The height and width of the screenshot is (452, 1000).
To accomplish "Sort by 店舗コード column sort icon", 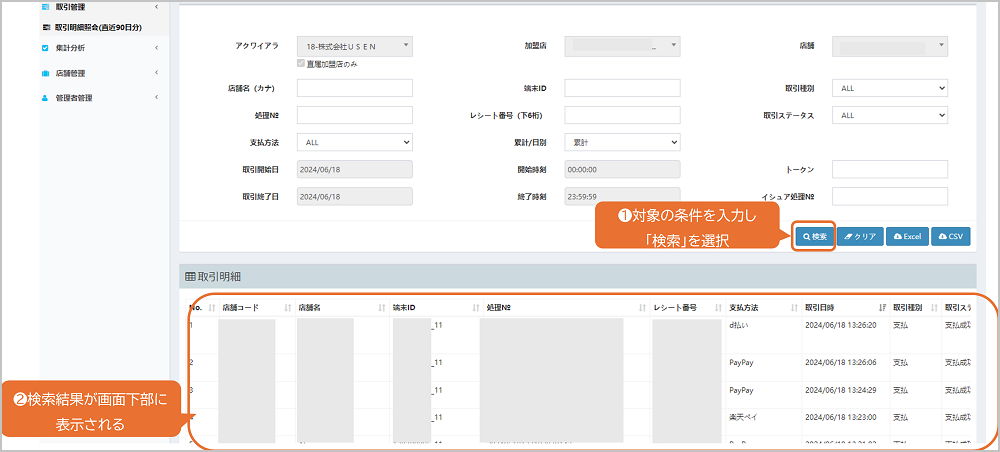I will (288, 307).
